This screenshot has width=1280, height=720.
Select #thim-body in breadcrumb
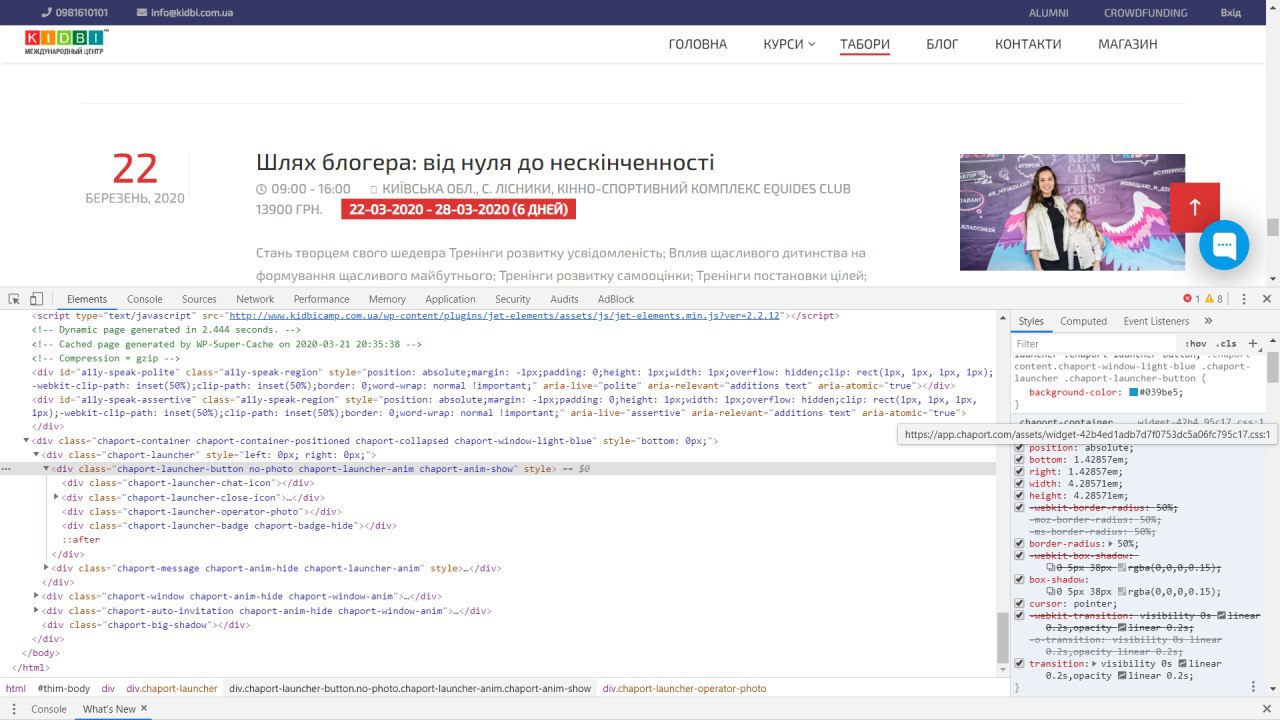[x=64, y=688]
